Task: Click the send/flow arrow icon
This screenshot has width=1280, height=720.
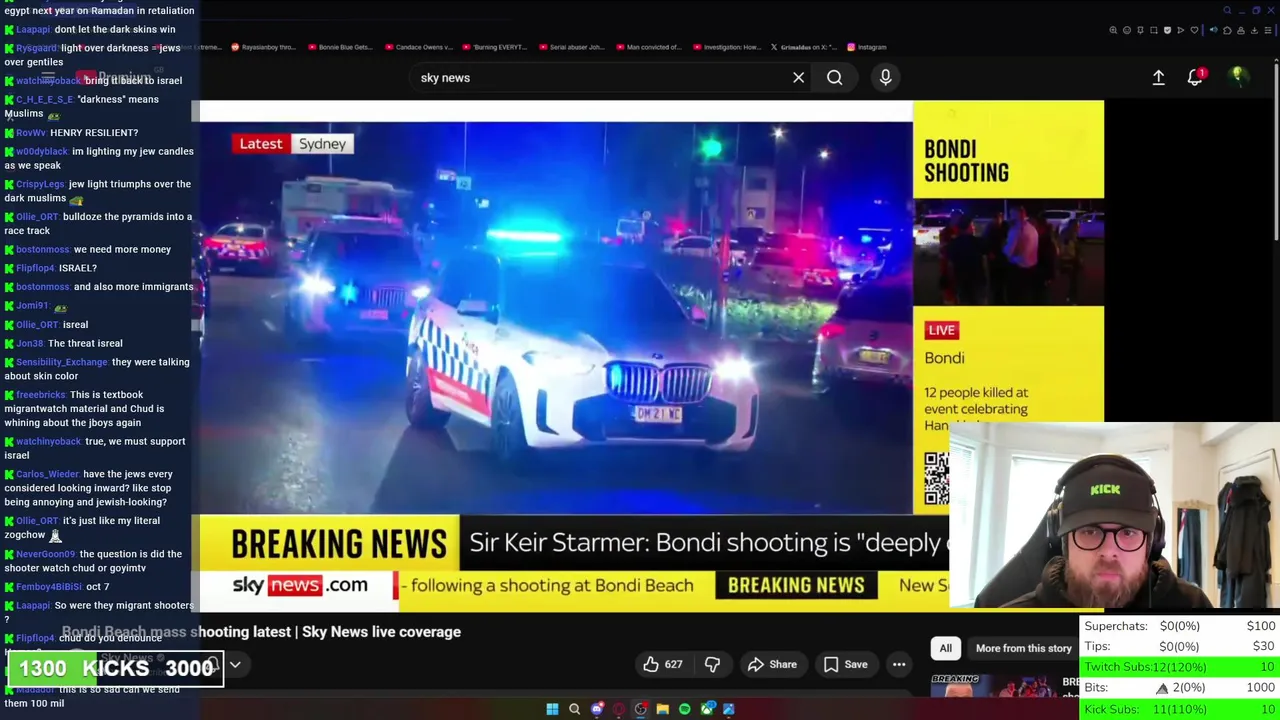Action: (x=1180, y=30)
